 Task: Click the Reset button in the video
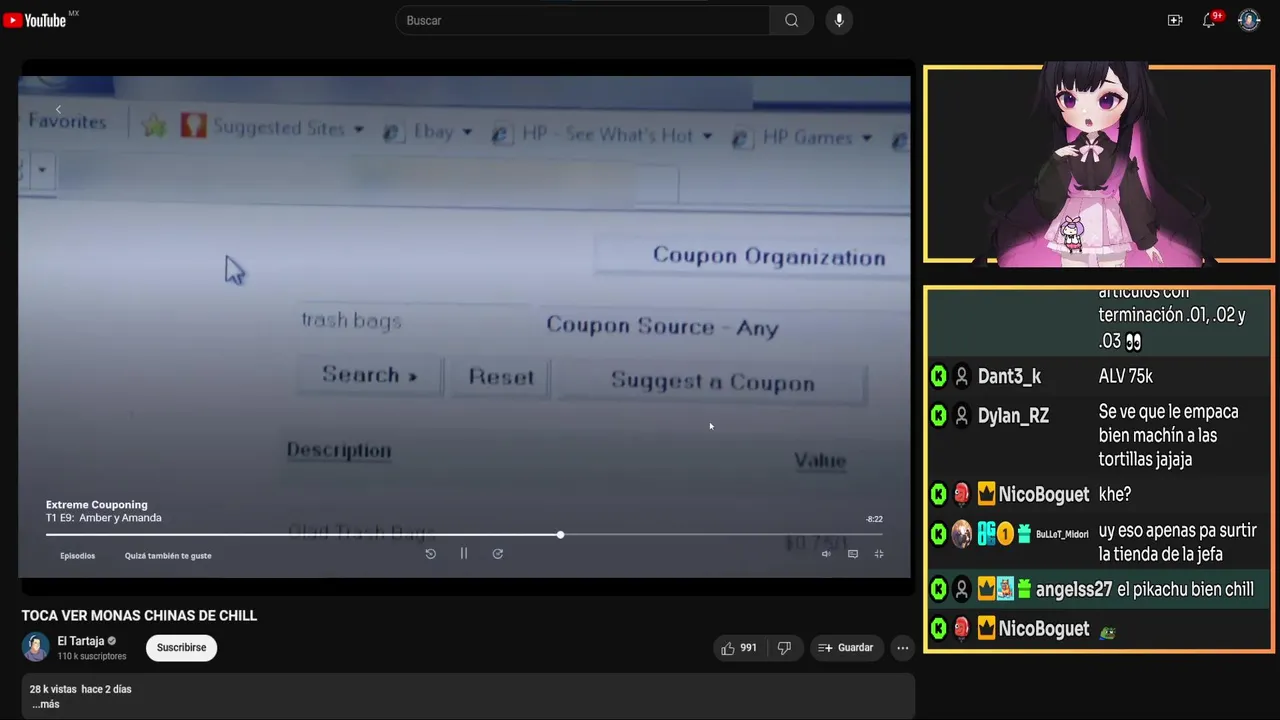501,377
